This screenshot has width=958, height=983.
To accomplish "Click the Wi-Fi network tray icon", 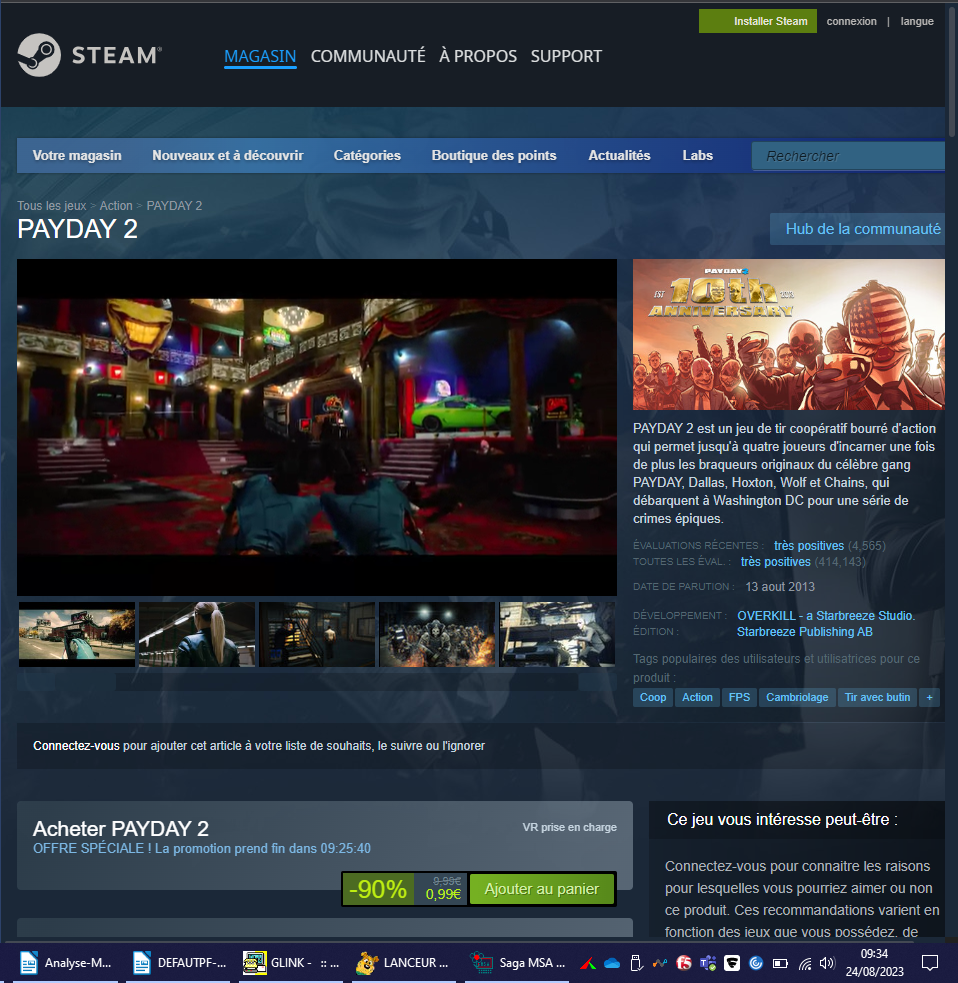I will [804, 963].
